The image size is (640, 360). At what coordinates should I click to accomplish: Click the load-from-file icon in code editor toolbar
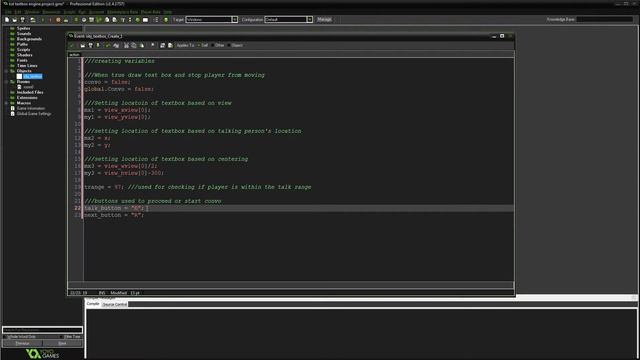click(82, 45)
